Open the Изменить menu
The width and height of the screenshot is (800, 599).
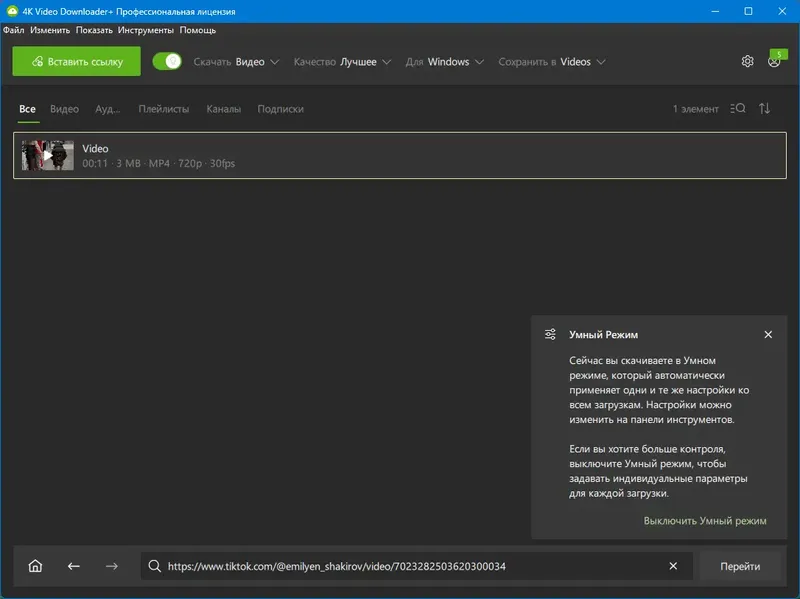pos(50,30)
